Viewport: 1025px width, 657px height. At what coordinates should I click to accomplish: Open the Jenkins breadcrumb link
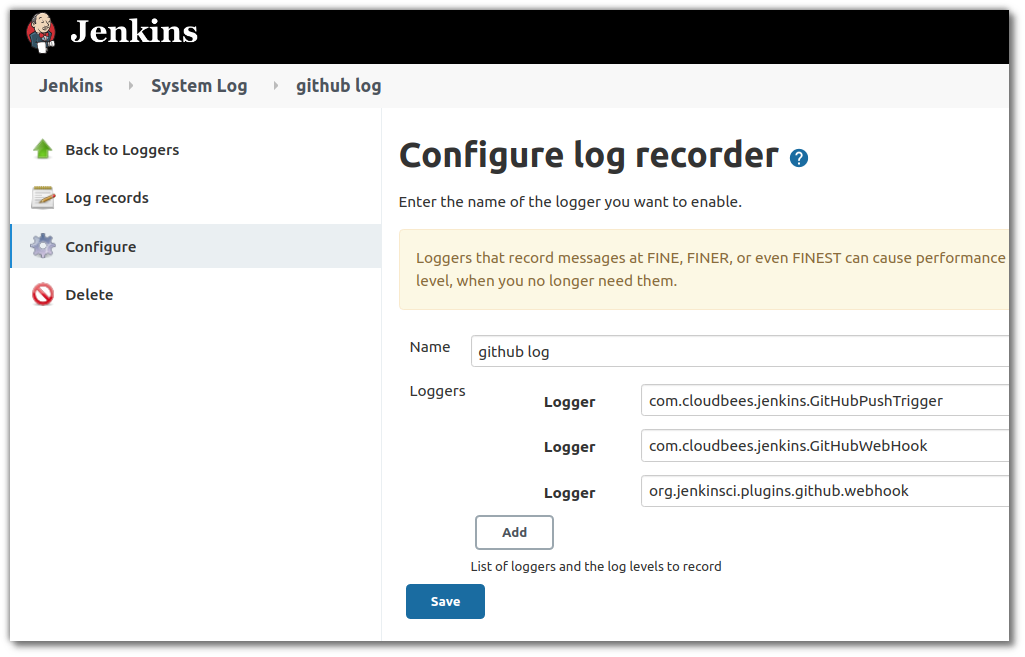(71, 86)
